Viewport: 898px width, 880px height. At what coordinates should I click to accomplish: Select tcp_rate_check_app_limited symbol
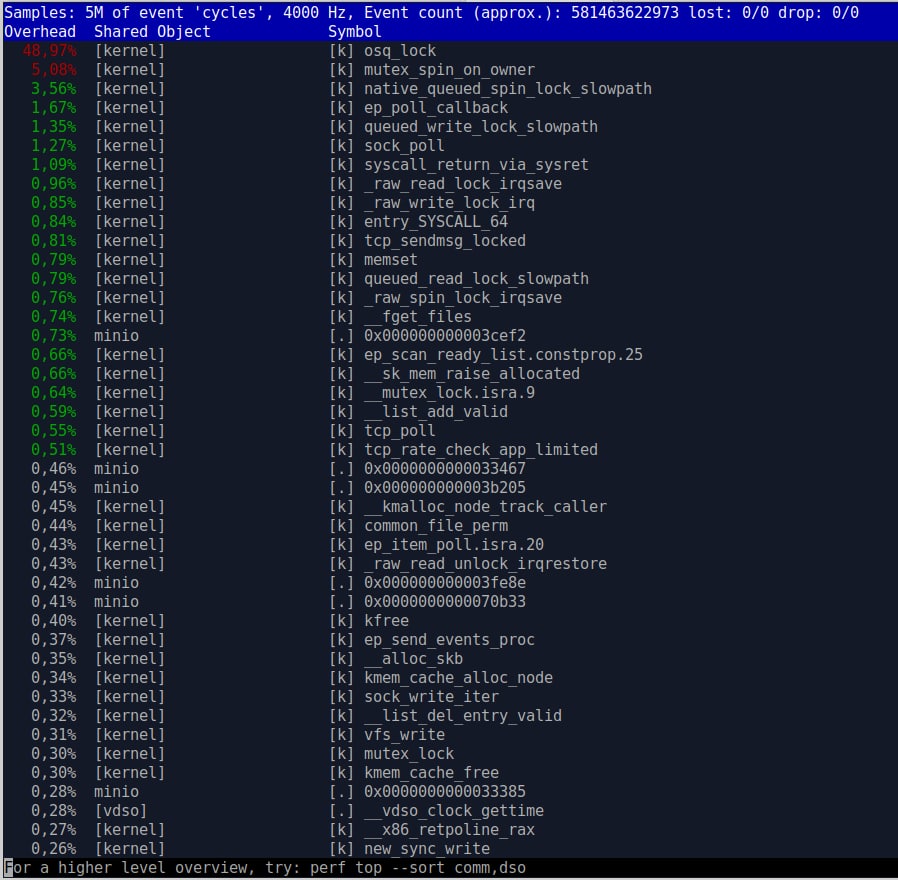[x=480, y=449]
